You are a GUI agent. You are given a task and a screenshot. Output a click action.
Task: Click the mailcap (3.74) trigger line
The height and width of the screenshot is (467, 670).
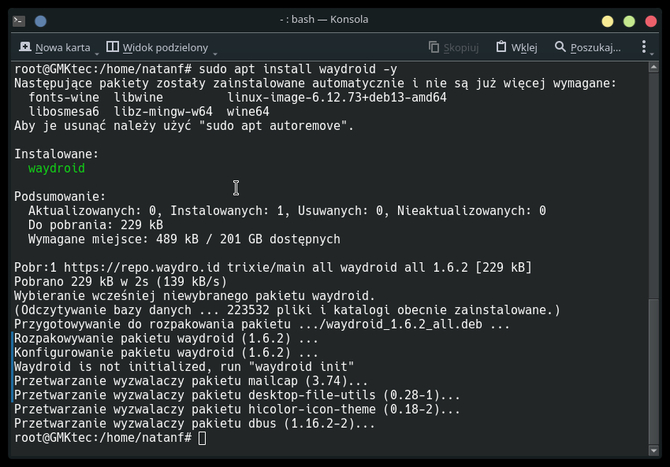click(191, 381)
